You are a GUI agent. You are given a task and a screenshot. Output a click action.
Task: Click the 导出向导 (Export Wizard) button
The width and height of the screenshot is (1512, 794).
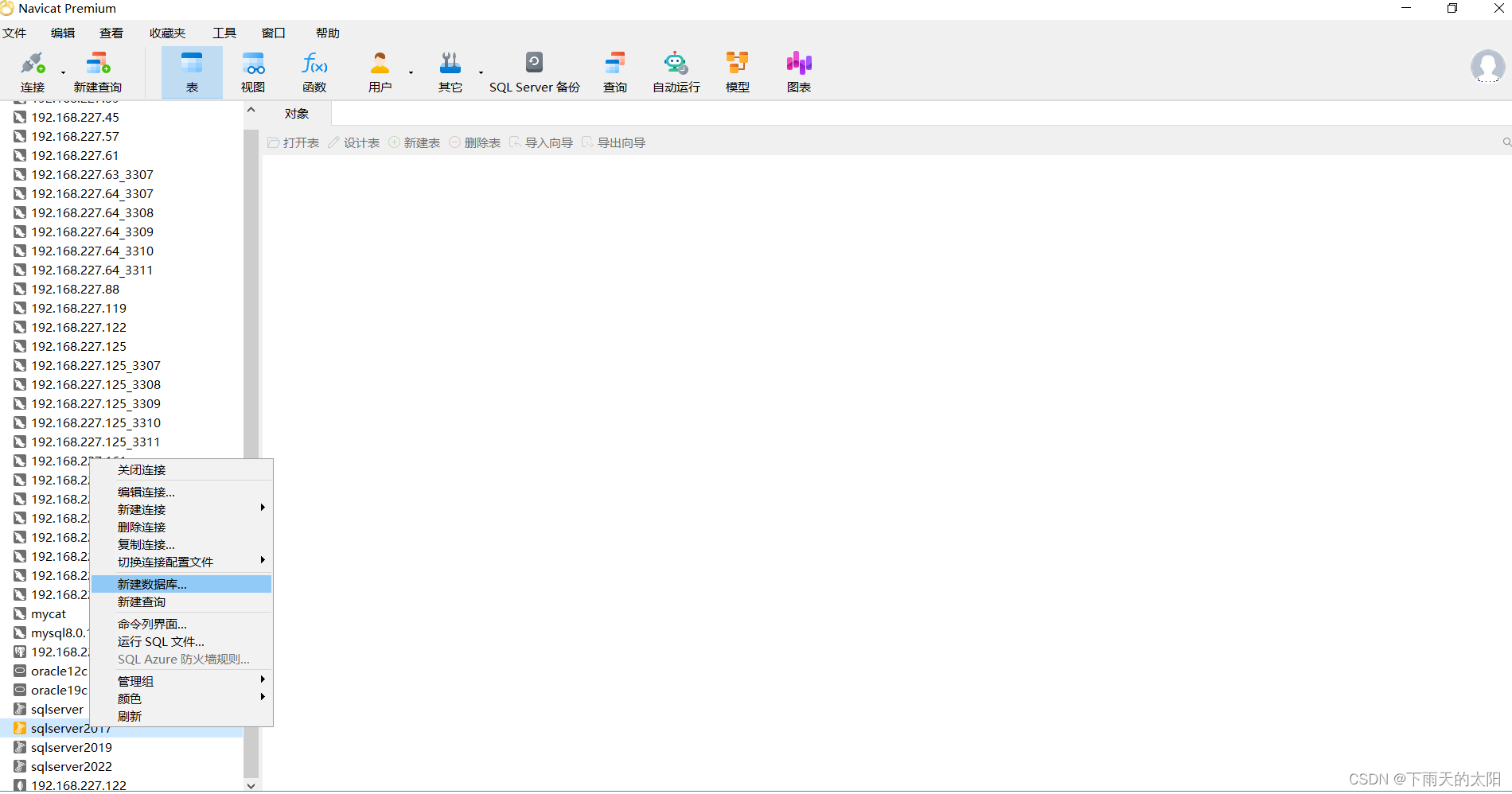click(614, 142)
